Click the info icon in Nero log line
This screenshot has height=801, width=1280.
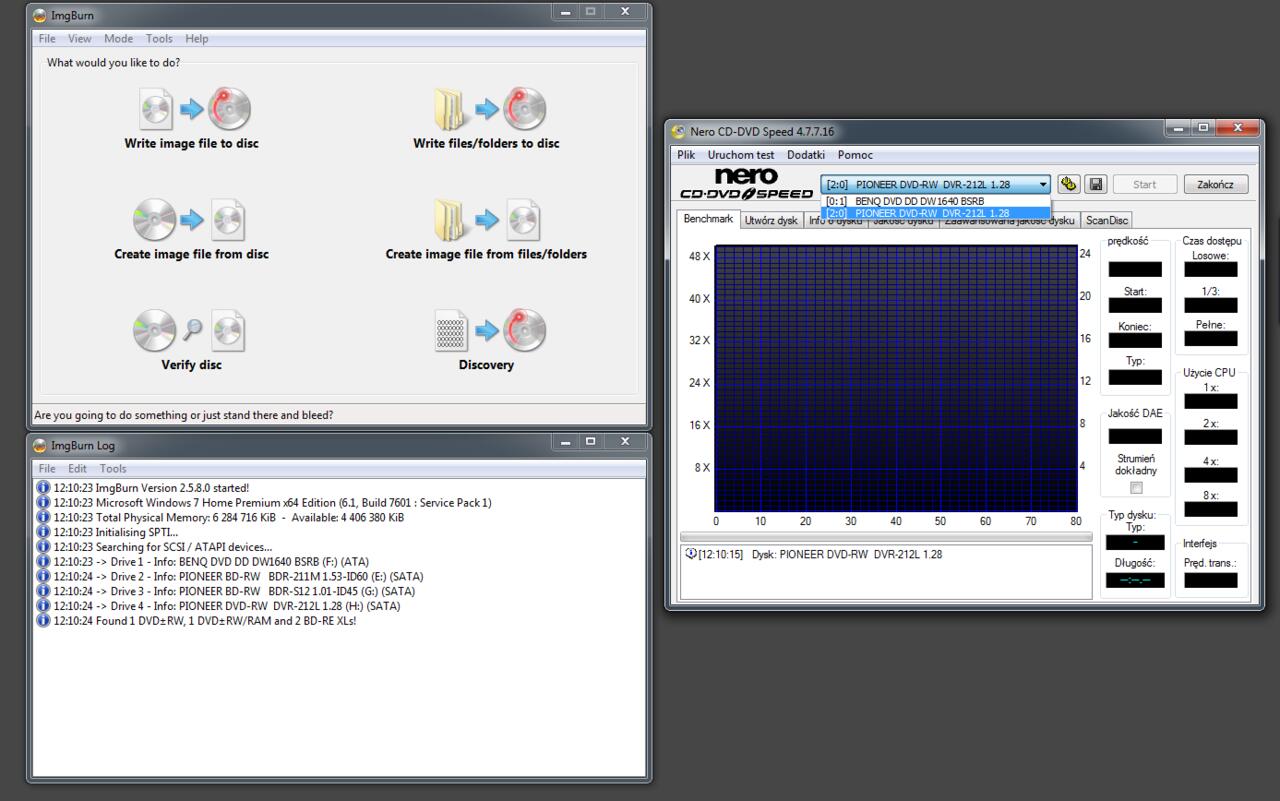(x=691, y=553)
